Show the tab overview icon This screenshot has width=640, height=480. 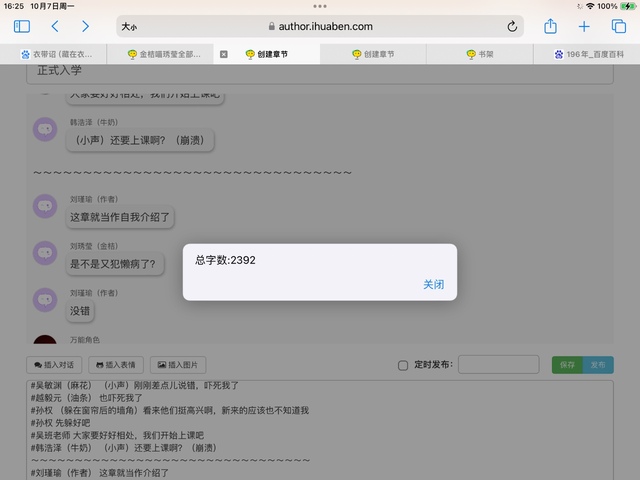tap(617, 27)
